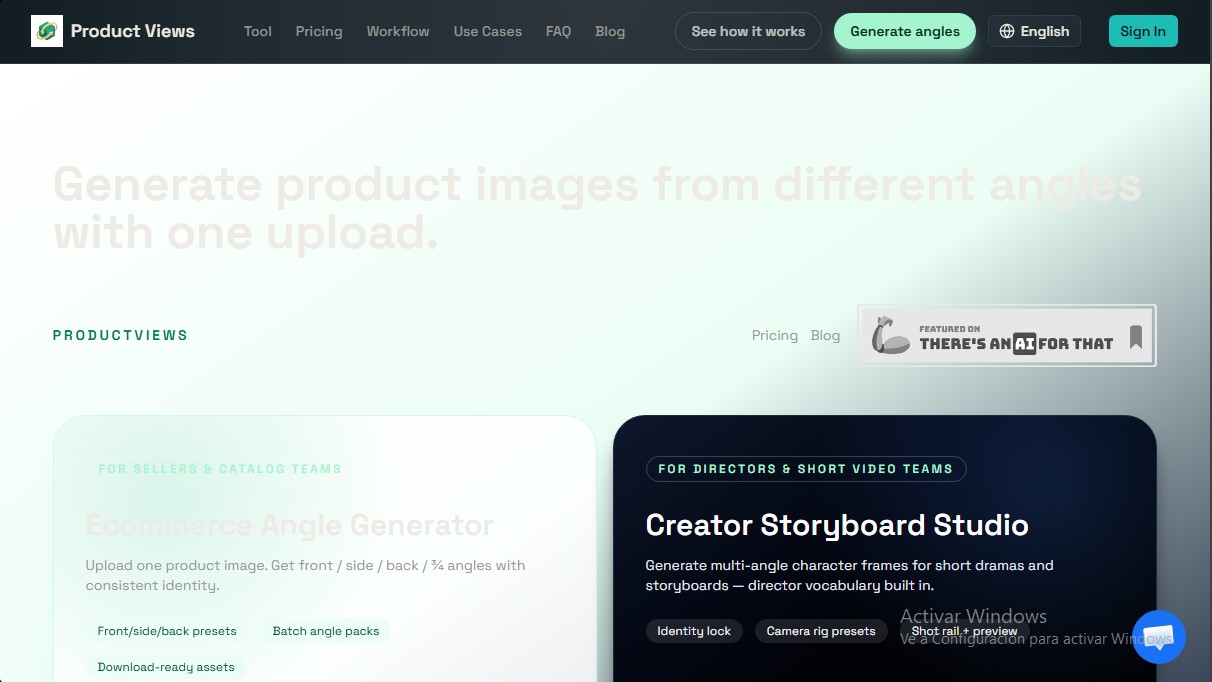The width and height of the screenshot is (1212, 682).
Task: Open the Tool nav item
Action: 258,31
